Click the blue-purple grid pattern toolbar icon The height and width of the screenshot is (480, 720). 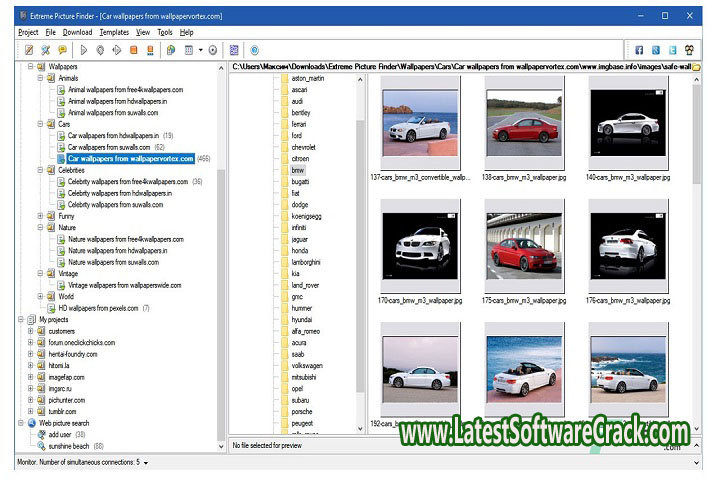click(234, 50)
